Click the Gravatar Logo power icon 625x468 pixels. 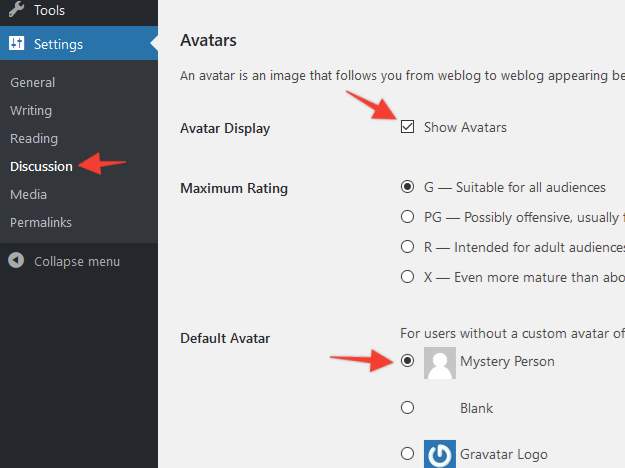click(x=440, y=454)
